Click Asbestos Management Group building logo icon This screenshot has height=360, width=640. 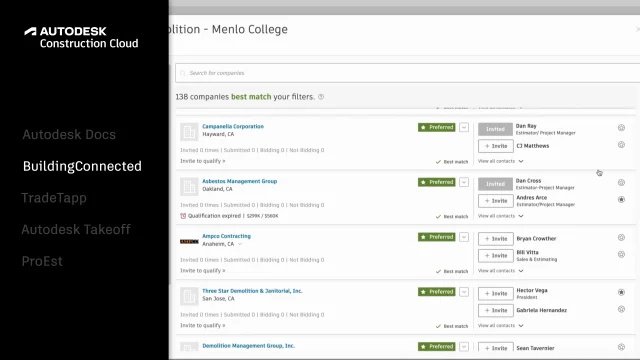189,187
